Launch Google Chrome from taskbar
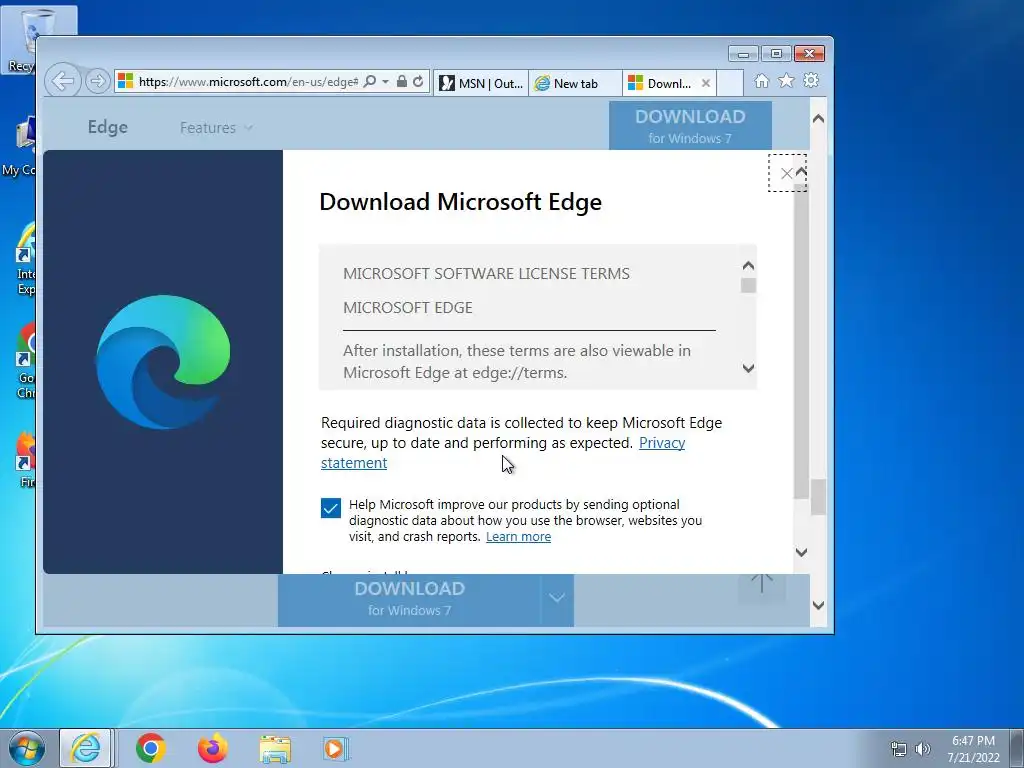 coord(151,748)
